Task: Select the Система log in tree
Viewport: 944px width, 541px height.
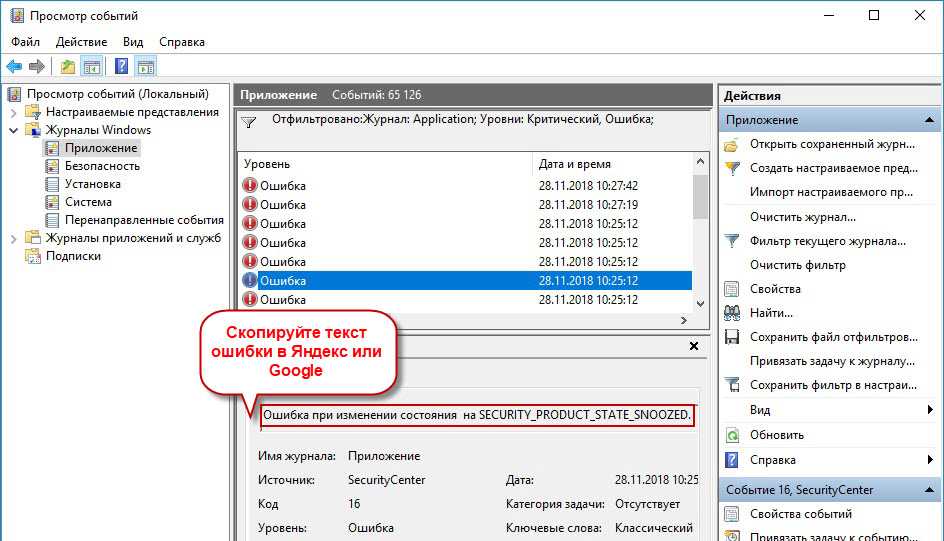Action: pyautogui.click(x=88, y=202)
